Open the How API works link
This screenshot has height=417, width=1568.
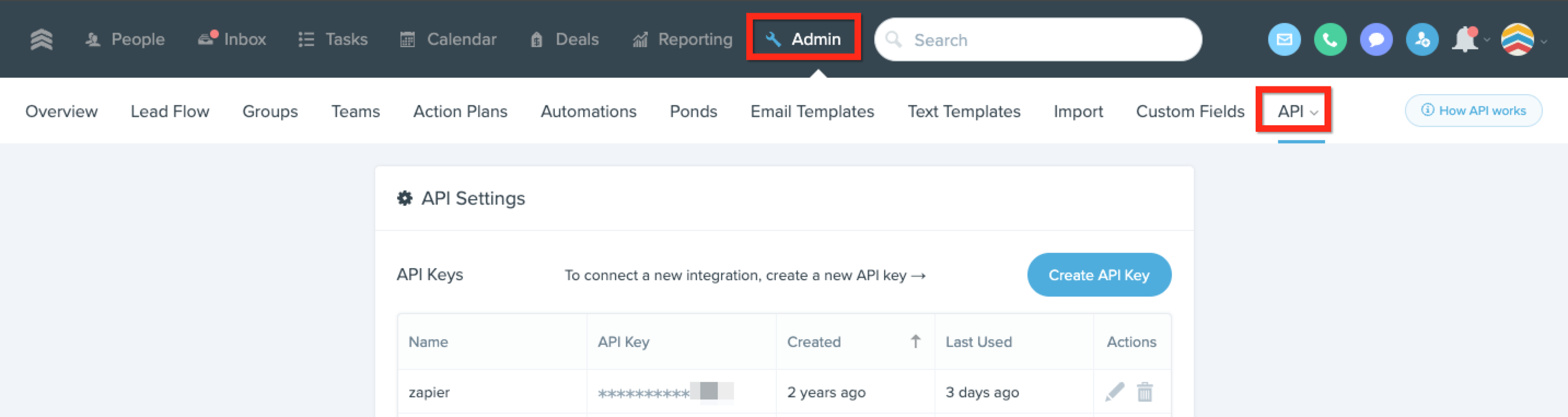coord(1473,110)
